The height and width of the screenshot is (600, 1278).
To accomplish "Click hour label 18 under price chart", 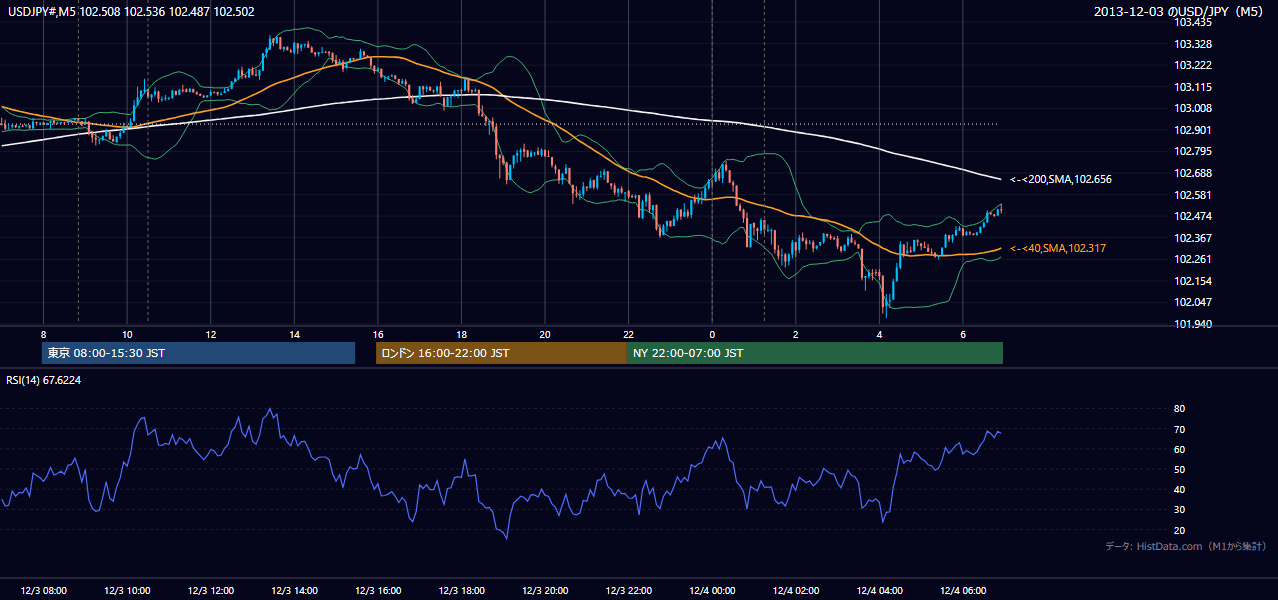I will (461, 334).
